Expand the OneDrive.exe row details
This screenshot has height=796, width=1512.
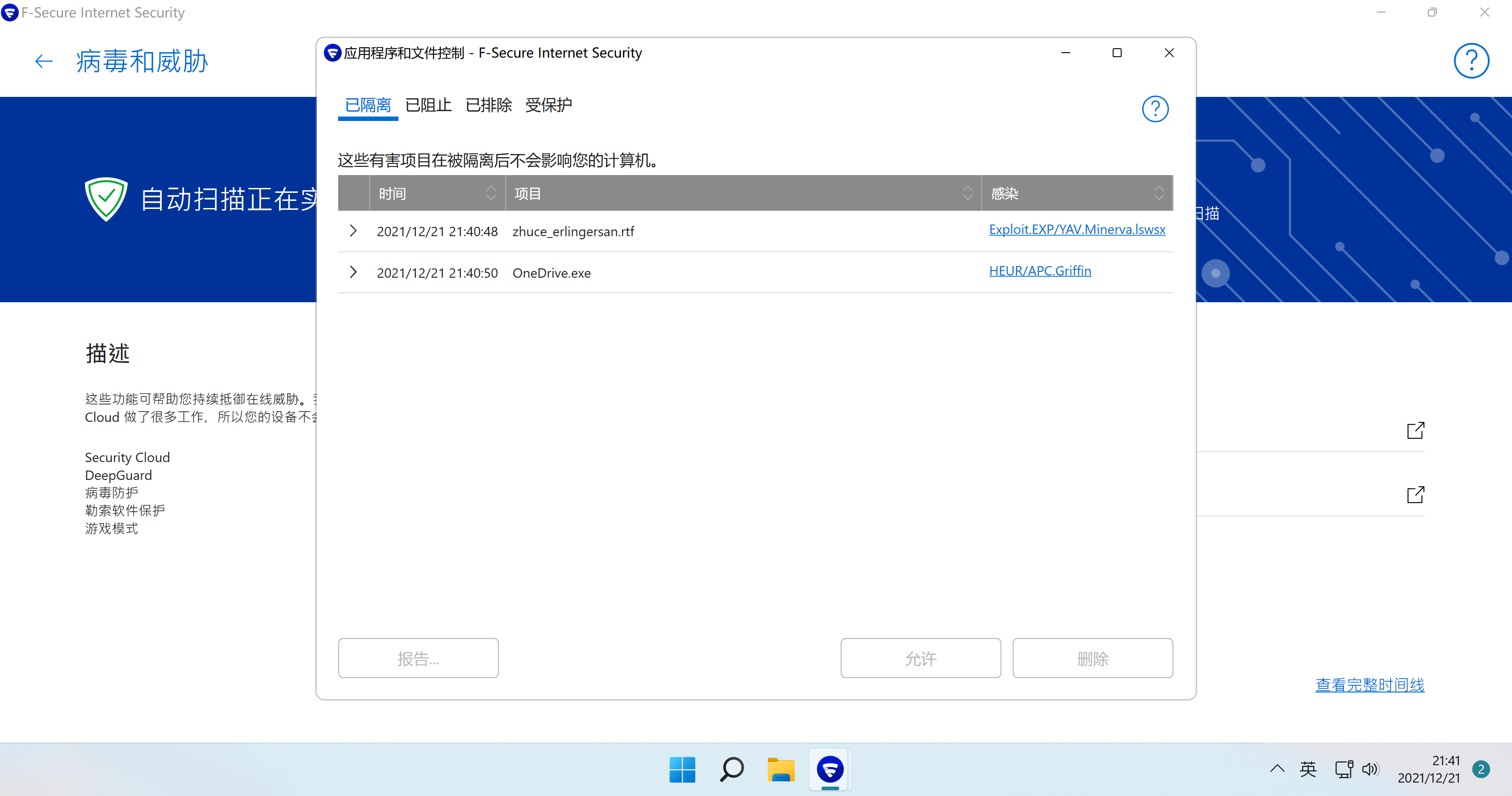coord(353,272)
